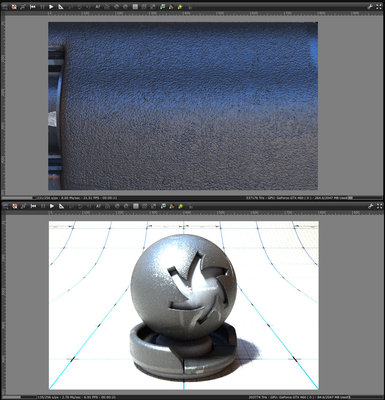Click the multicolor channels icon in bottom viewport toolbar

pyautogui.click(x=171, y=206)
